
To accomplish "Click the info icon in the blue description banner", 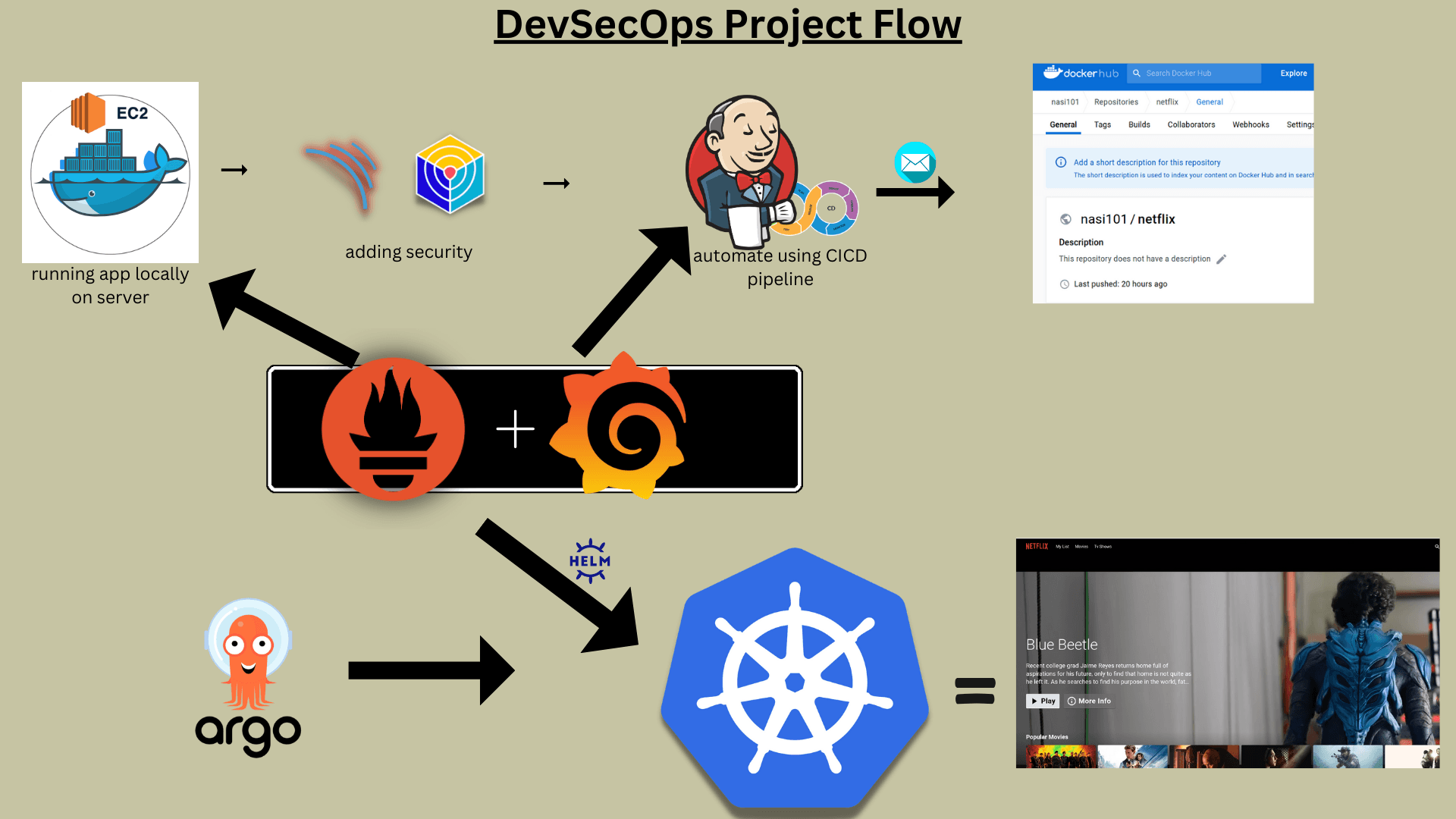I will pyautogui.click(x=1059, y=162).
